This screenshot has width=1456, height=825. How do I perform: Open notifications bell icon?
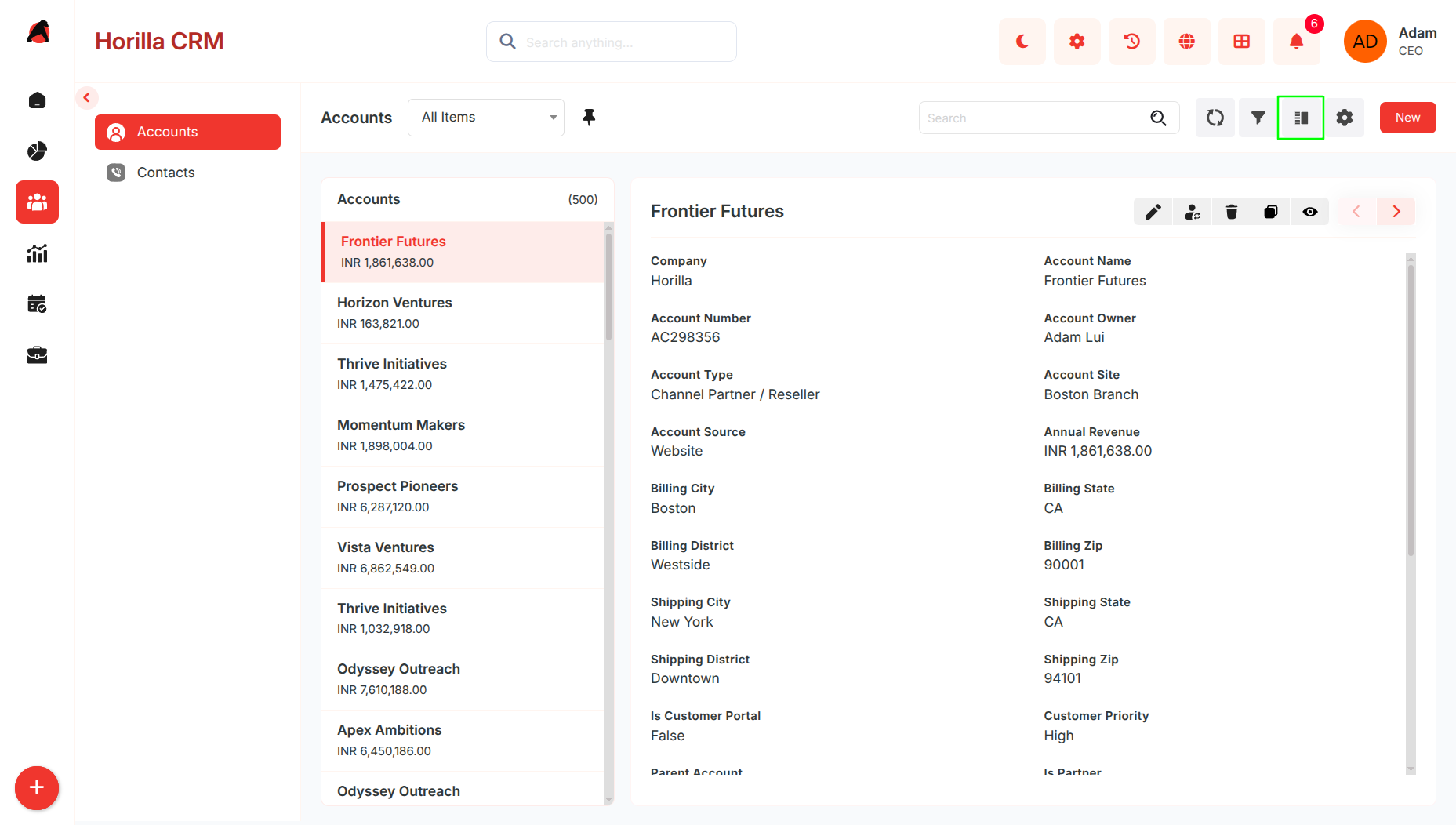[x=1296, y=42]
